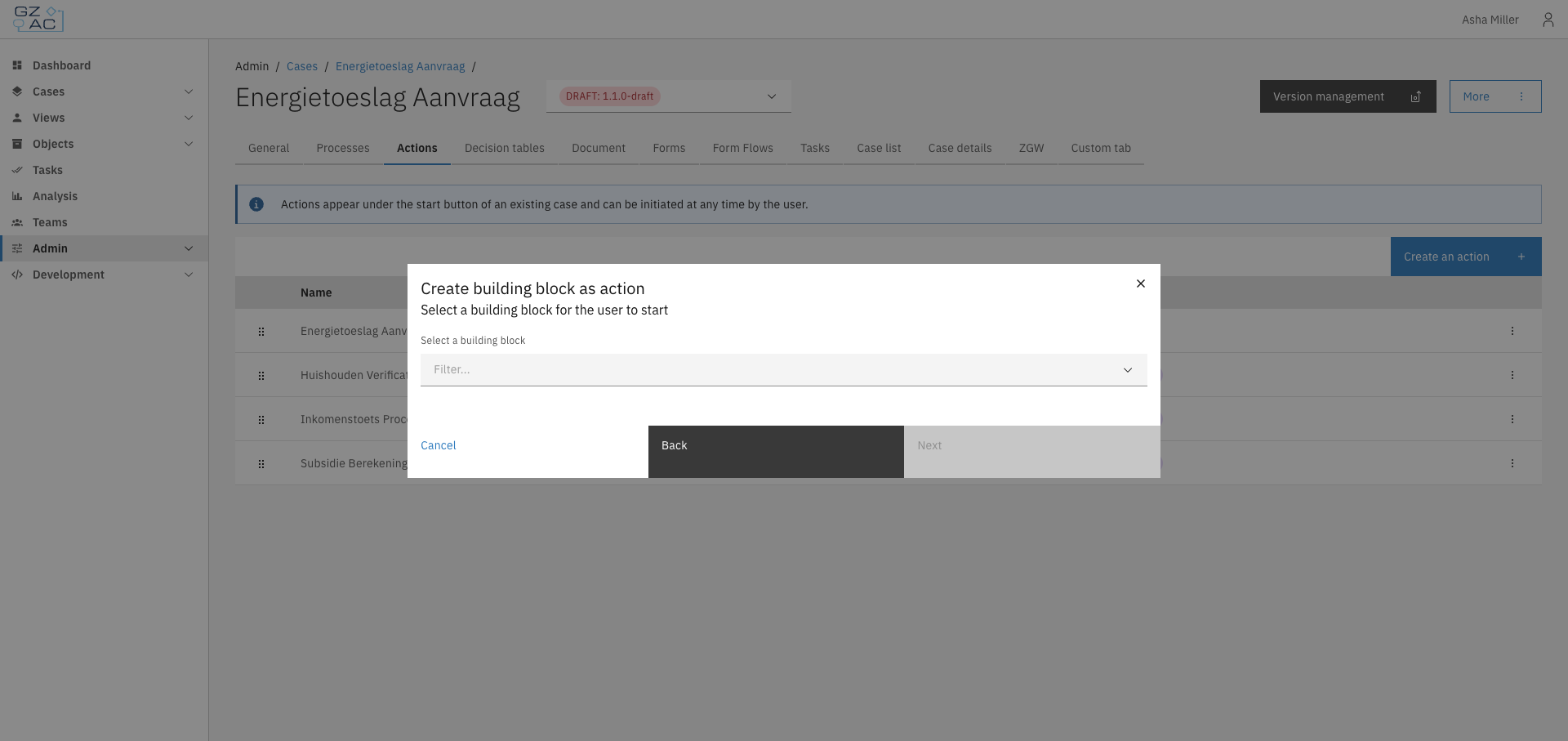Grab drag handle of Inkomenstoets row
1568x741 pixels.
(x=261, y=419)
